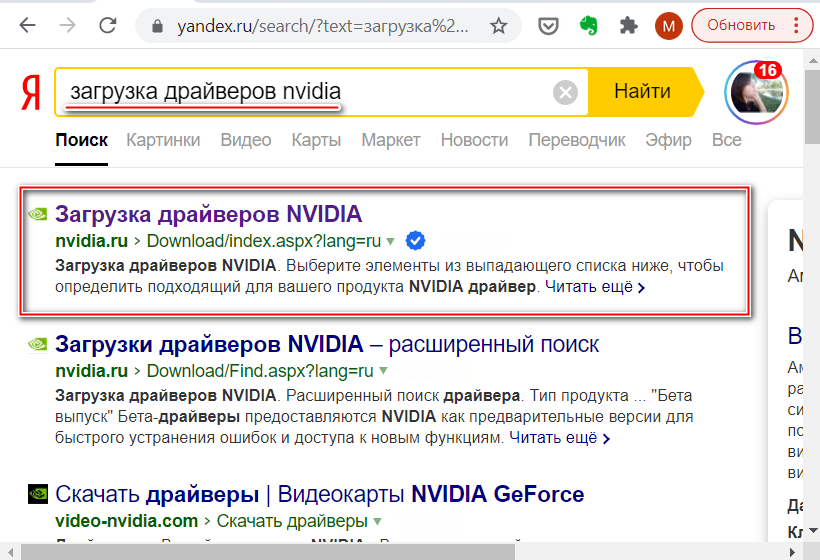
Task: Expand dropdown arrow beside Download/index.aspx result
Action: pos(391,241)
